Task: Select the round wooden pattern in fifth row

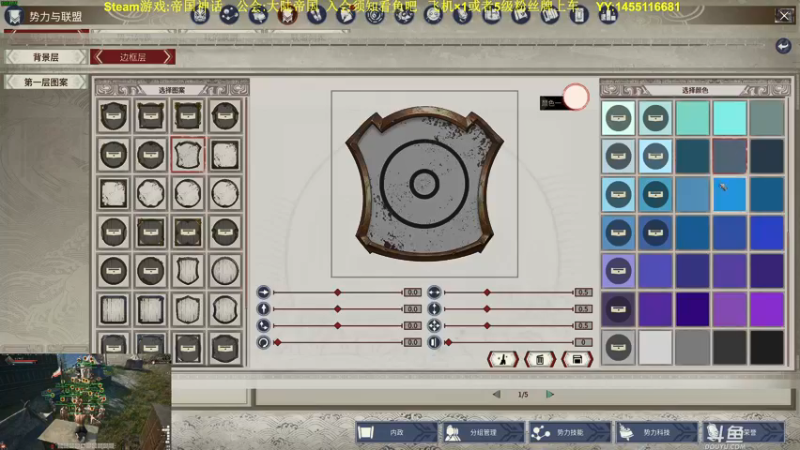Action: tap(225, 270)
